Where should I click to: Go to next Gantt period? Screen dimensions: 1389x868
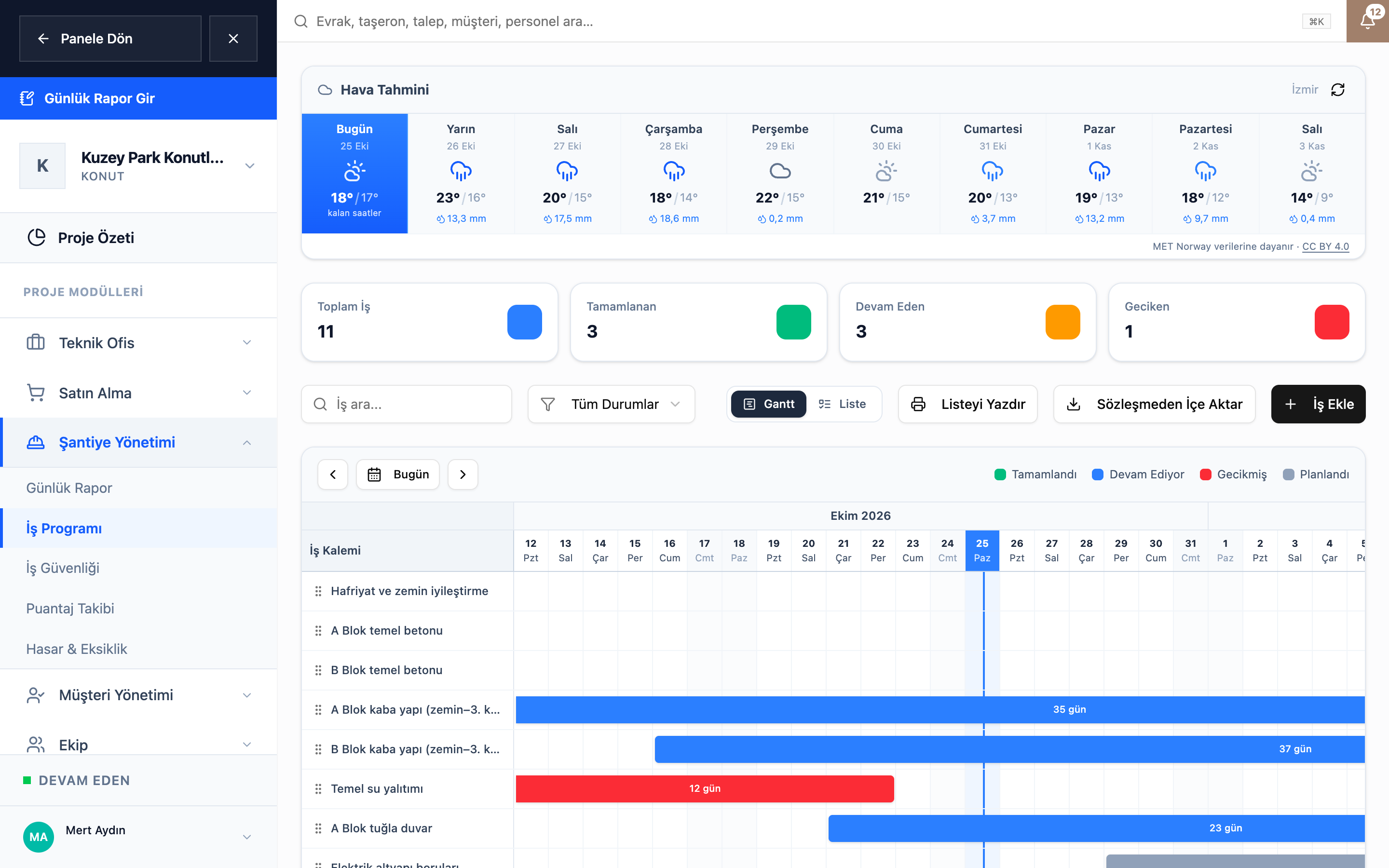click(x=463, y=474)
